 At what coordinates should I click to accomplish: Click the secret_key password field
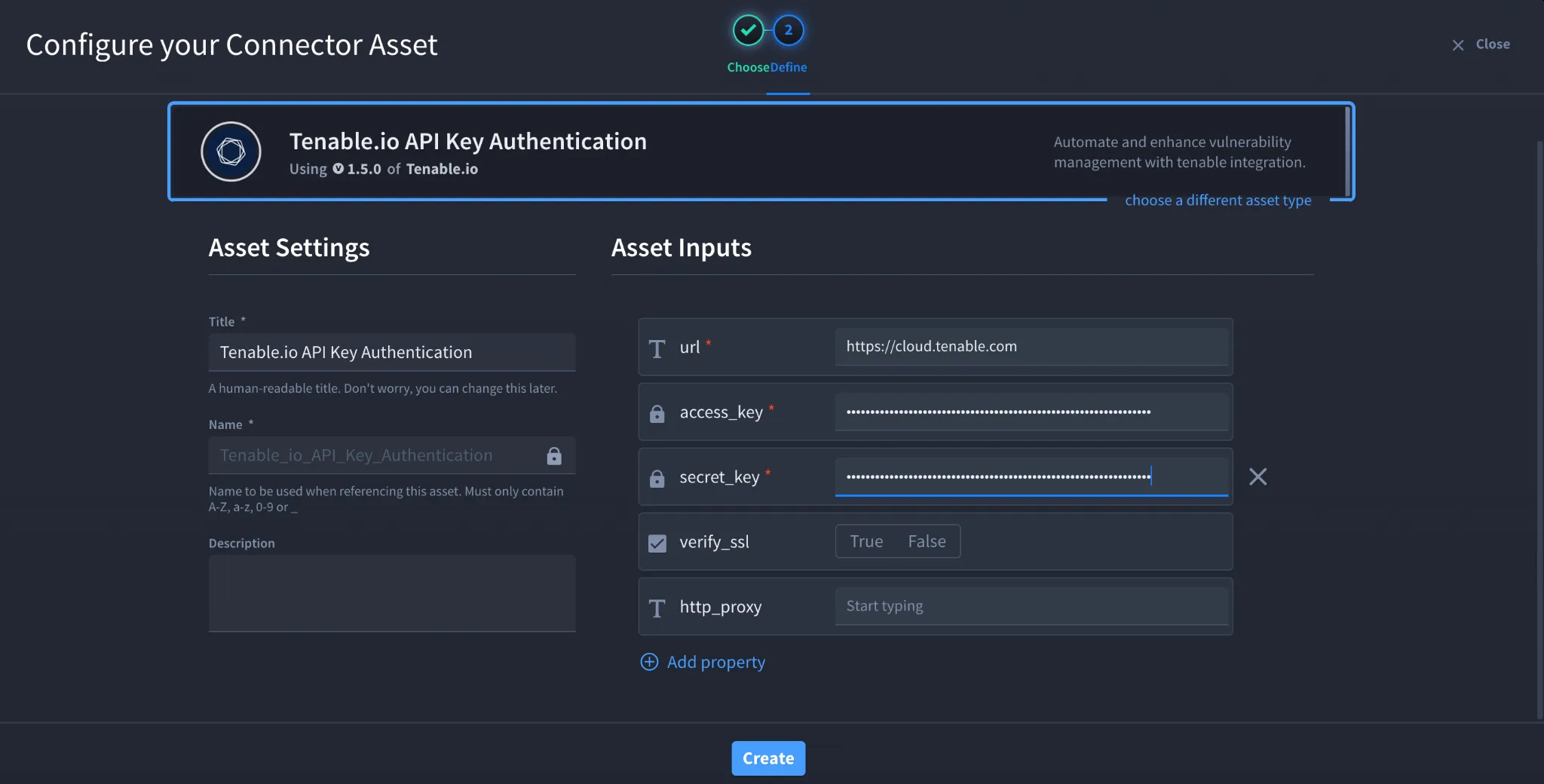click(1031, 476)
